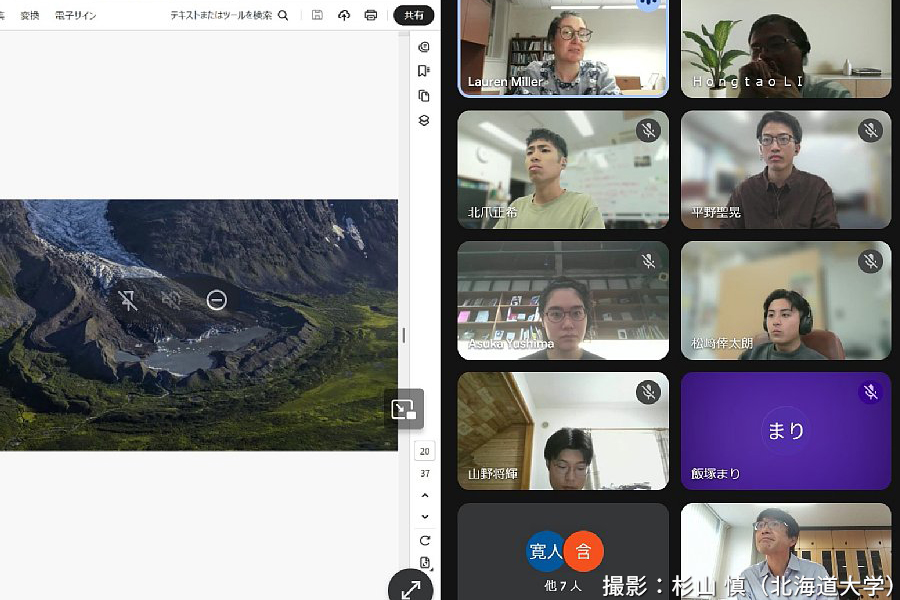This screenshot has height=600, width=900.
Task: Click the remove (minus circle) overlay icon
Action: pyautogui.click(x=217, y=300)
